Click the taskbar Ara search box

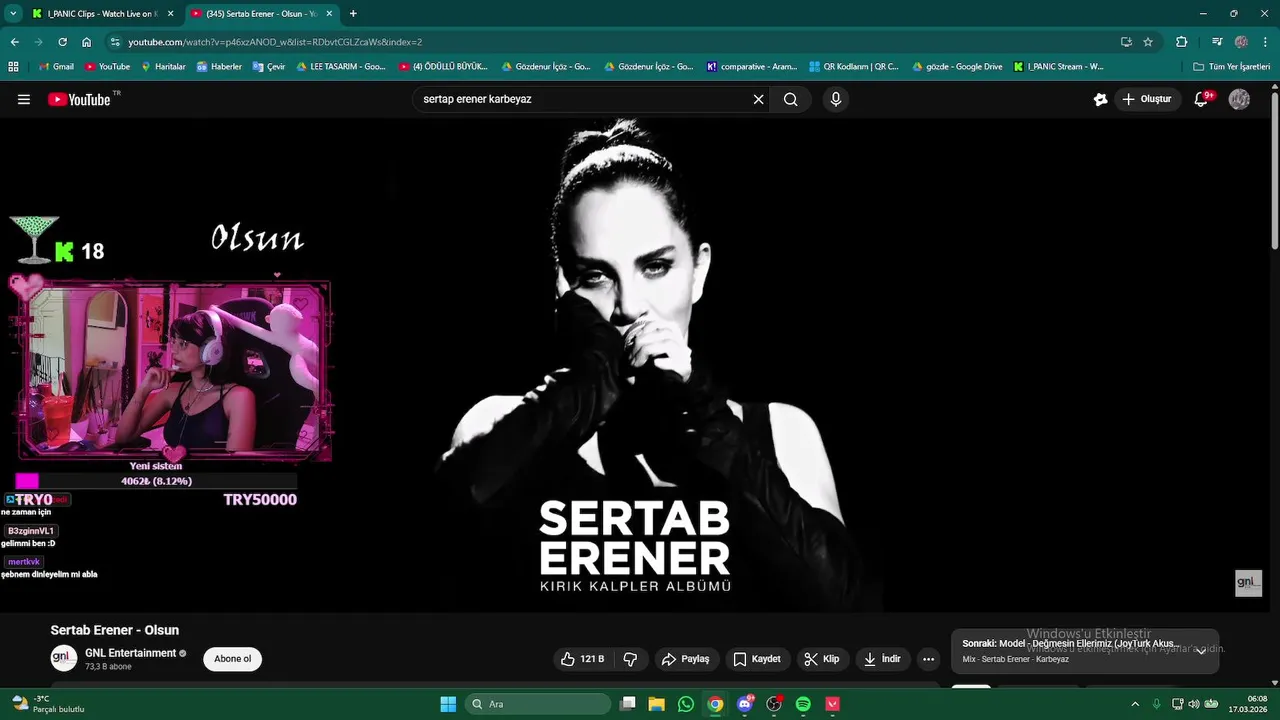point(538,704)
